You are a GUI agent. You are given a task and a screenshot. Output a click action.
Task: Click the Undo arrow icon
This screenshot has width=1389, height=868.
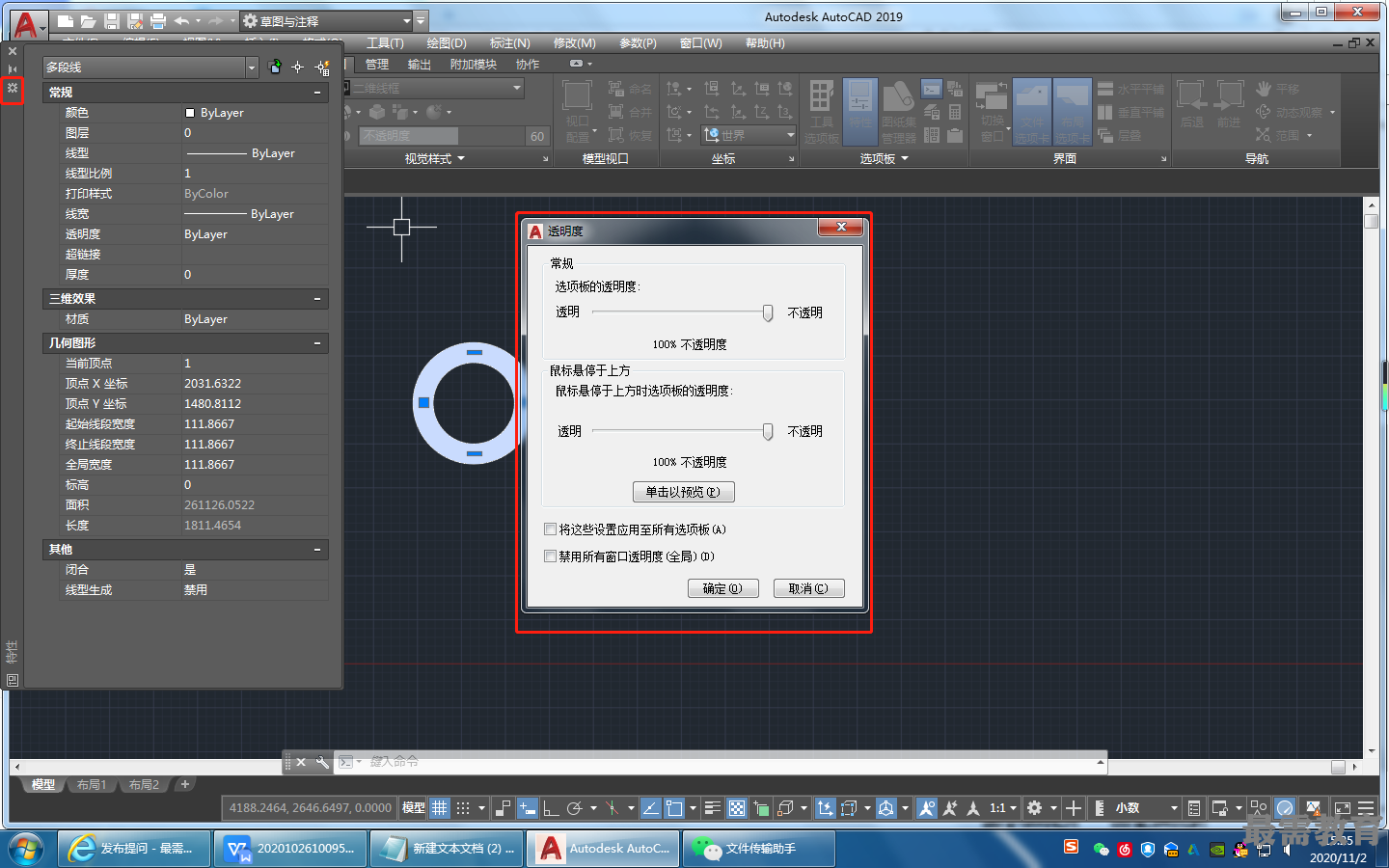[181, 20]
